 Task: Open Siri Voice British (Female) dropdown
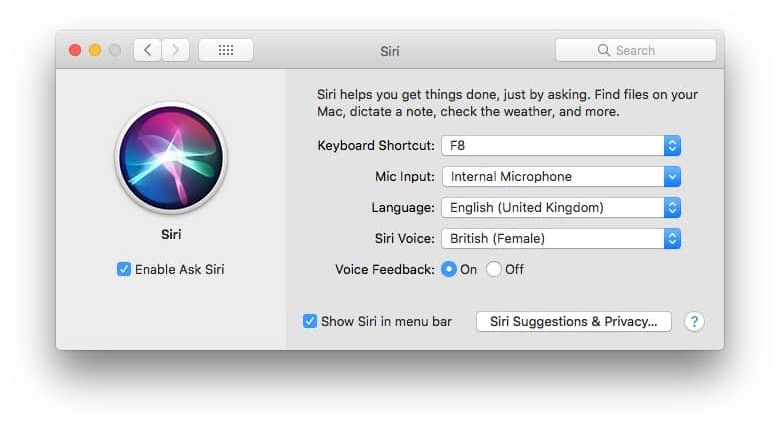[x=560, y=239]
